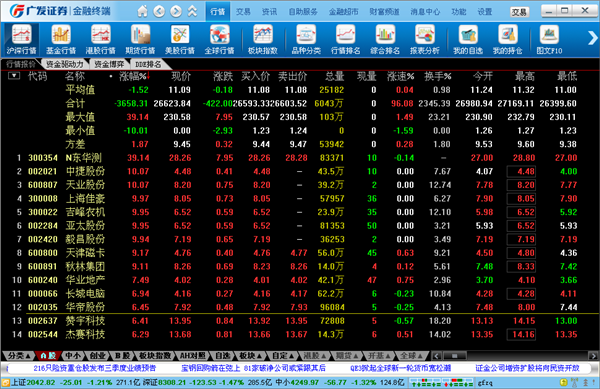This screenshot has width=600, height=389.
Task: Switch to 资金驱动力 tab
Action: (64, 64)
